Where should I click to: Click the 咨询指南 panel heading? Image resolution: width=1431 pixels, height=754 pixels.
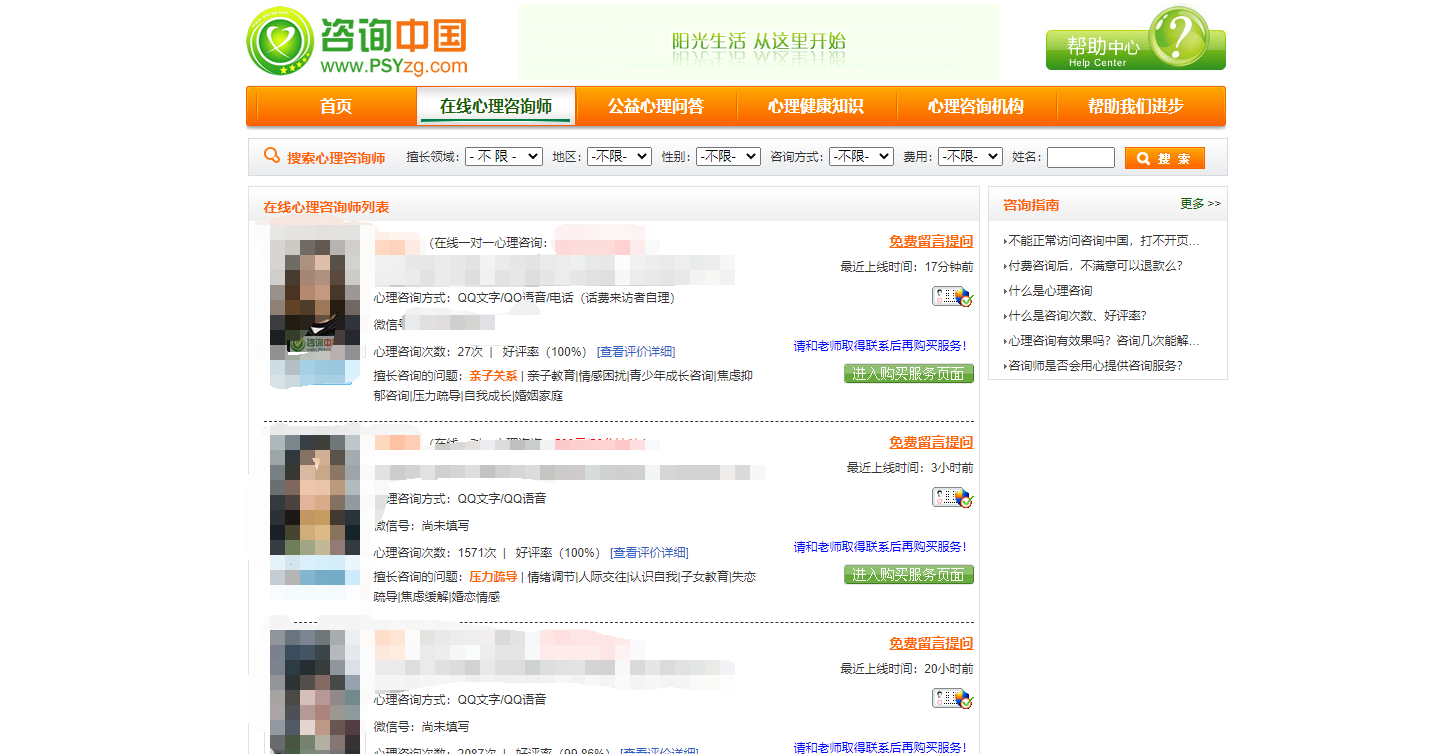pos(1031,205)
